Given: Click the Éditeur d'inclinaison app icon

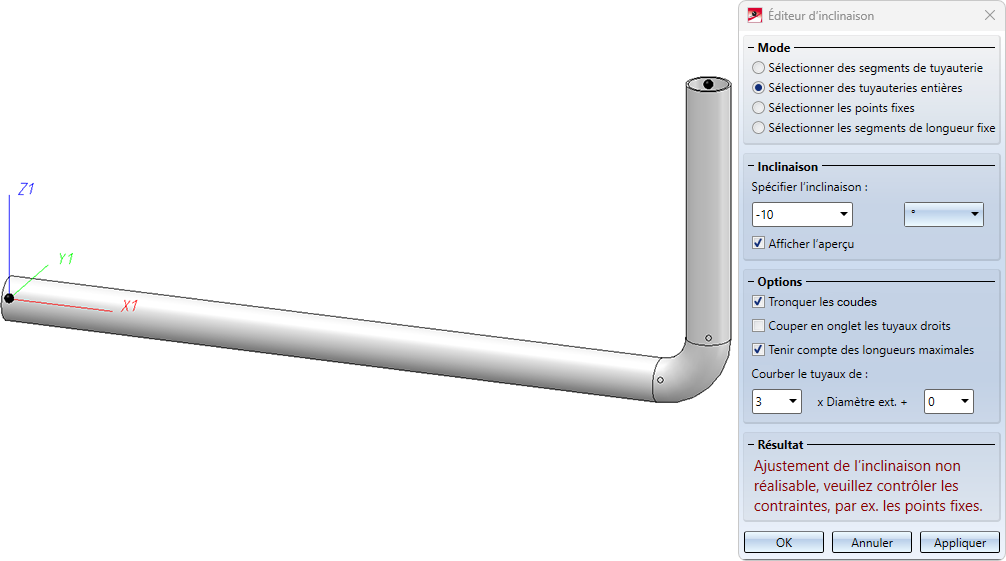Looking at the screenshot, I should pyautogui.click(x=754, y=15).
